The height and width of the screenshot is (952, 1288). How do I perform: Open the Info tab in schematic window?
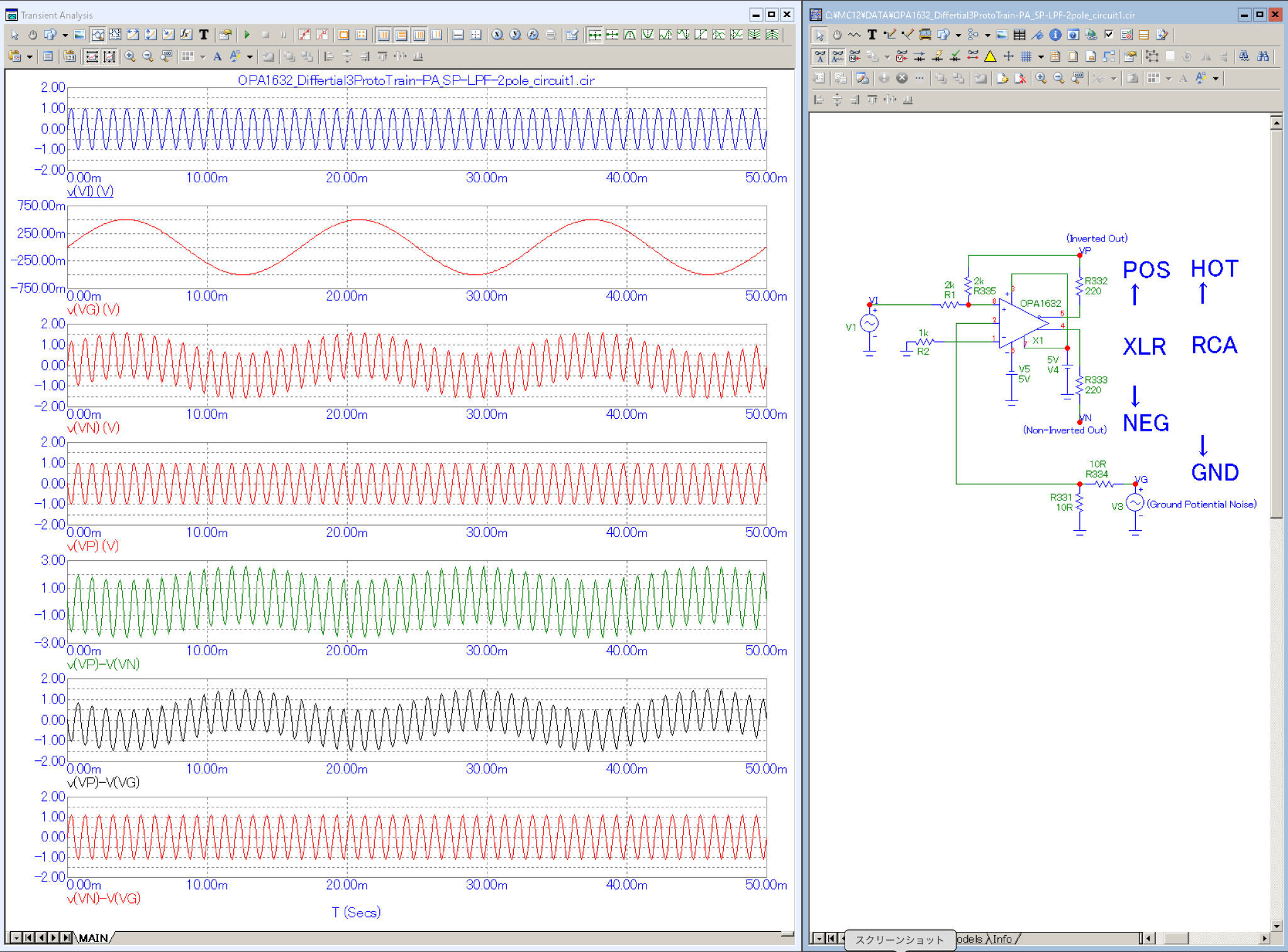(x=1002, y=939)
